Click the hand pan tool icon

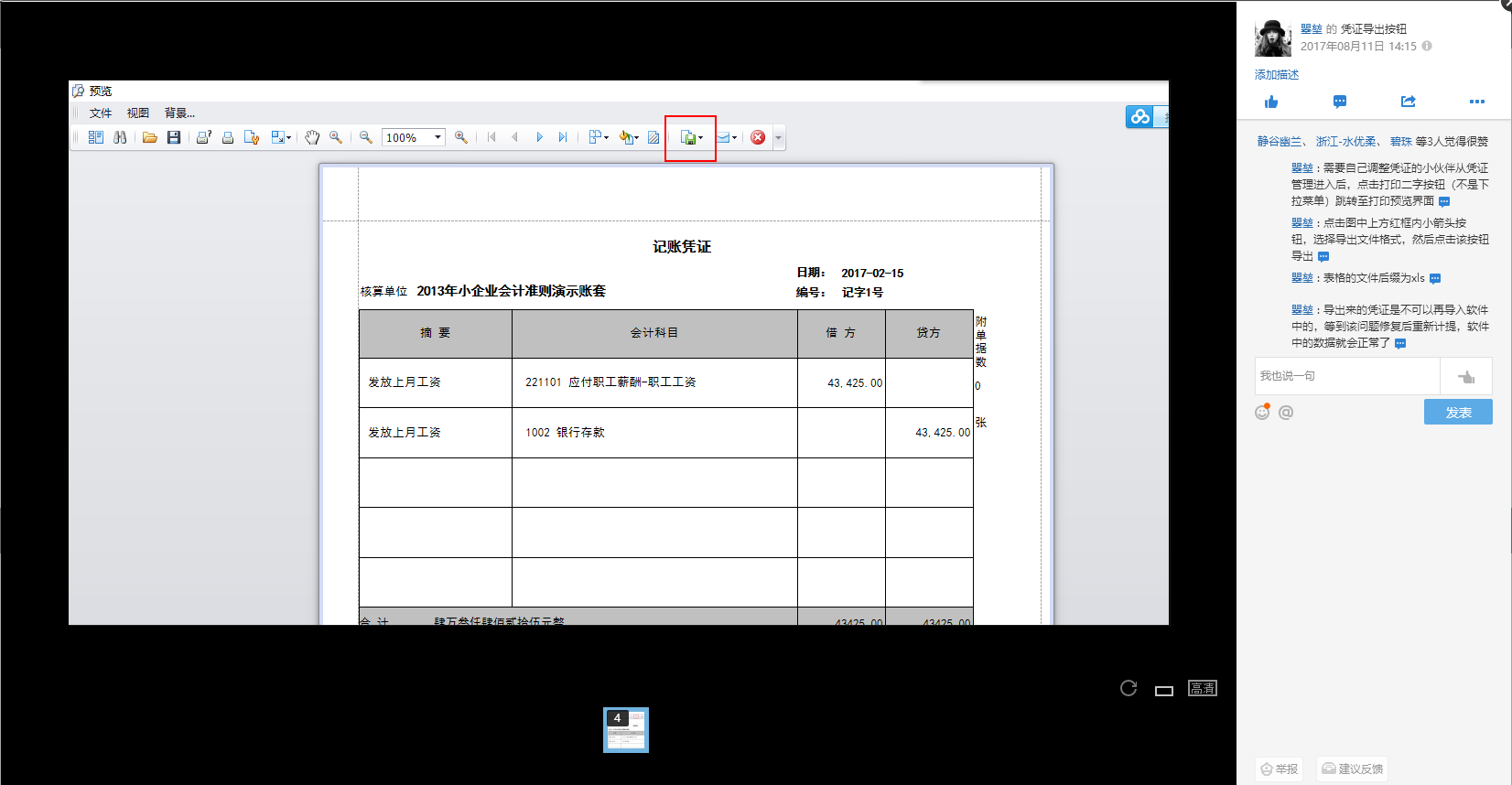click(312, 137)
